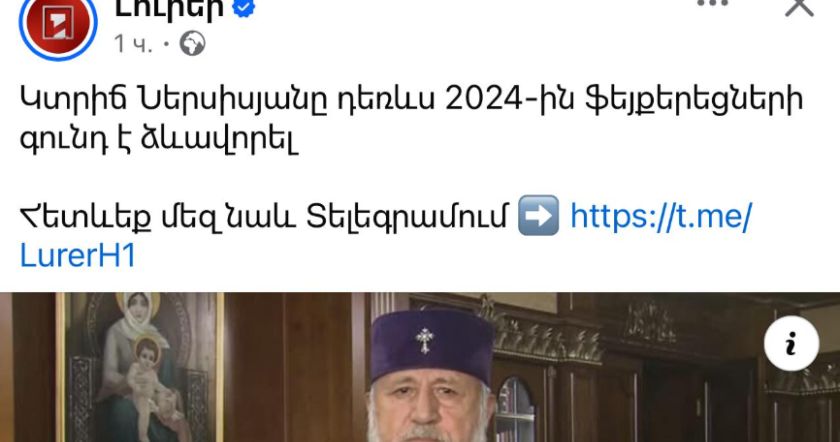Viewport: 840px width, 442px height.
Task: Open the Լուրեր page name
Action: point(169,9)
